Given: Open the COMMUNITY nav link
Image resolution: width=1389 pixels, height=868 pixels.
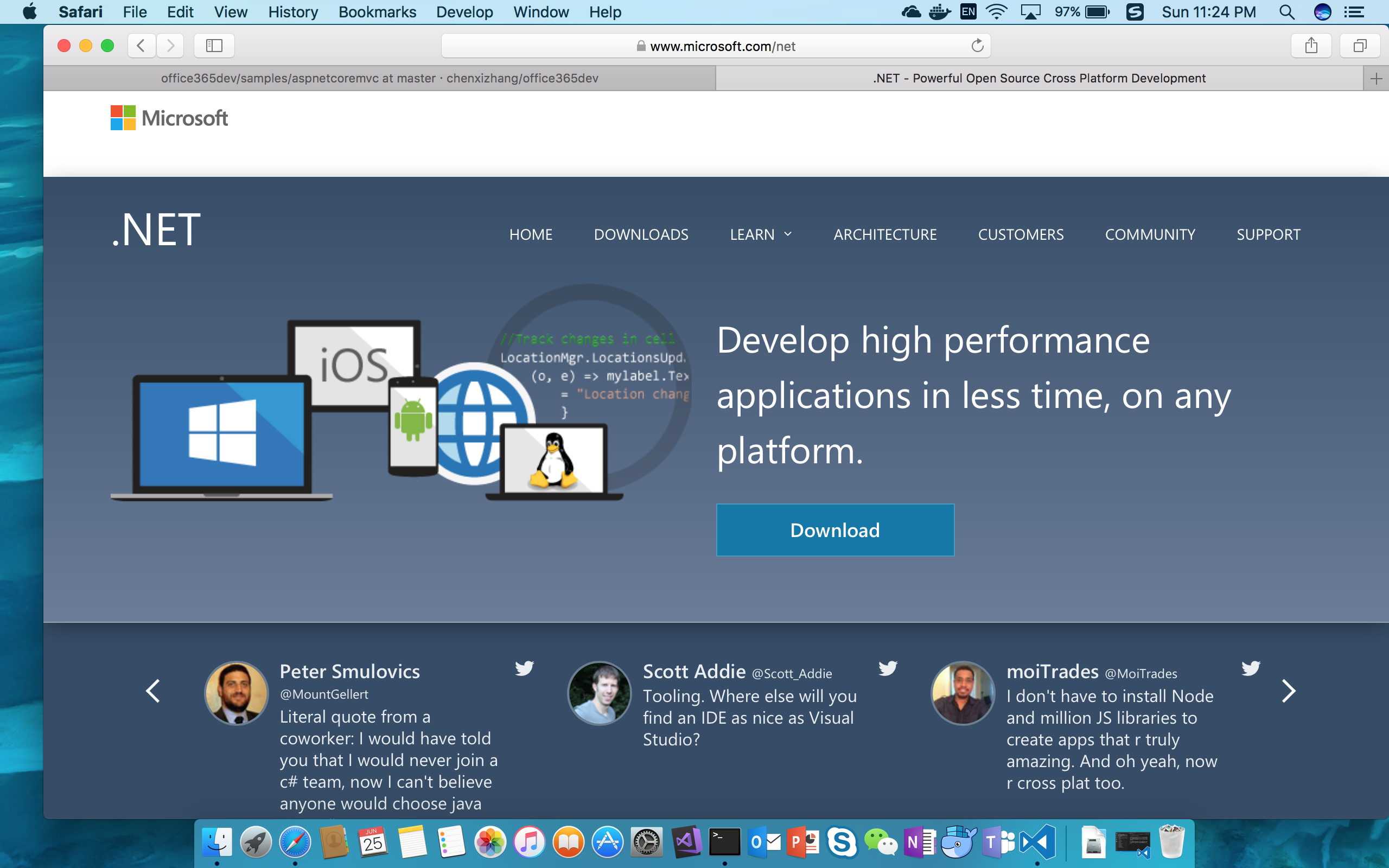Looking at the screenshot, I should [x=1150, y=234].
